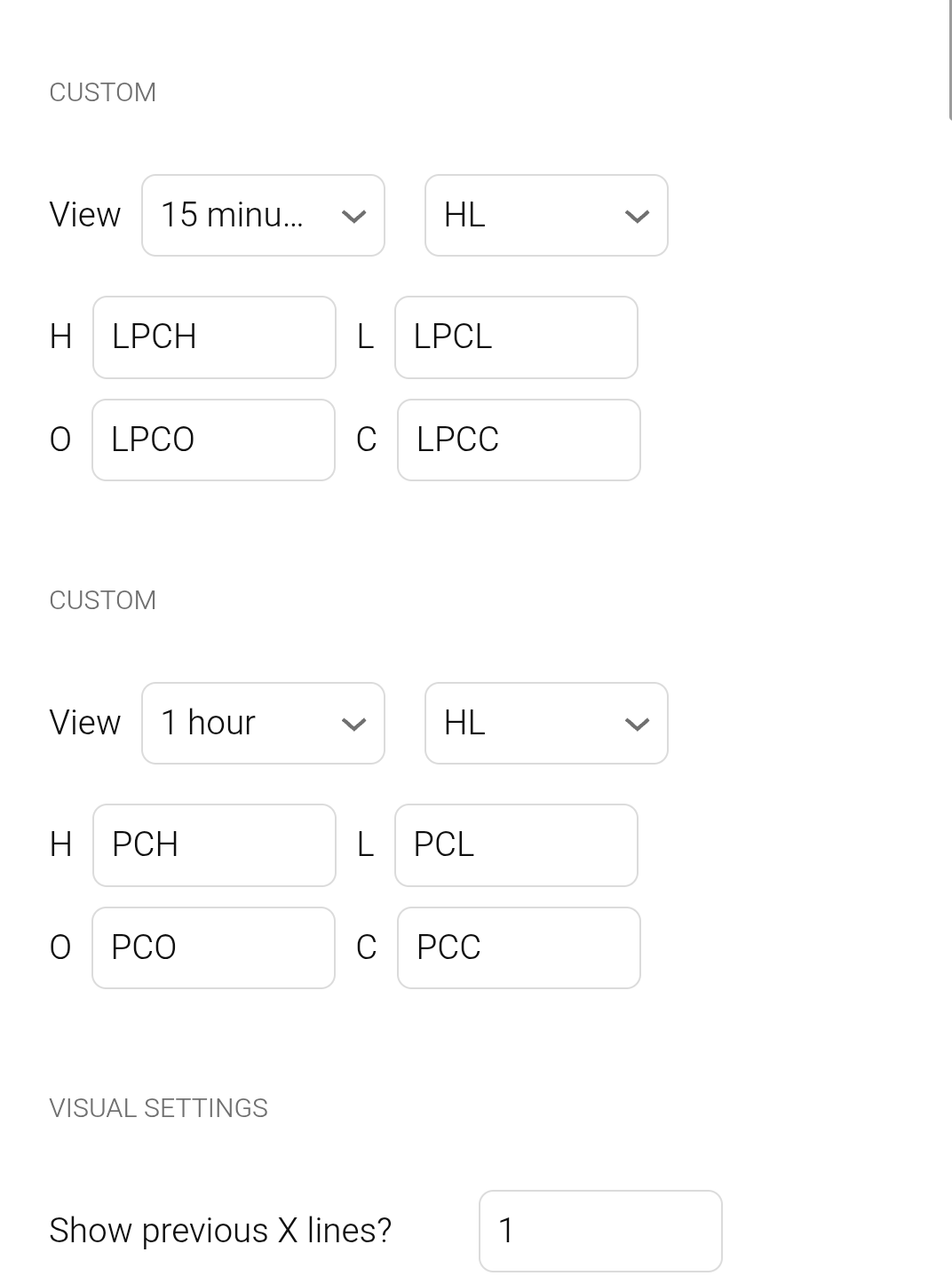Click the LPCC input field
952x1276 pixels.
coord(519,440)
